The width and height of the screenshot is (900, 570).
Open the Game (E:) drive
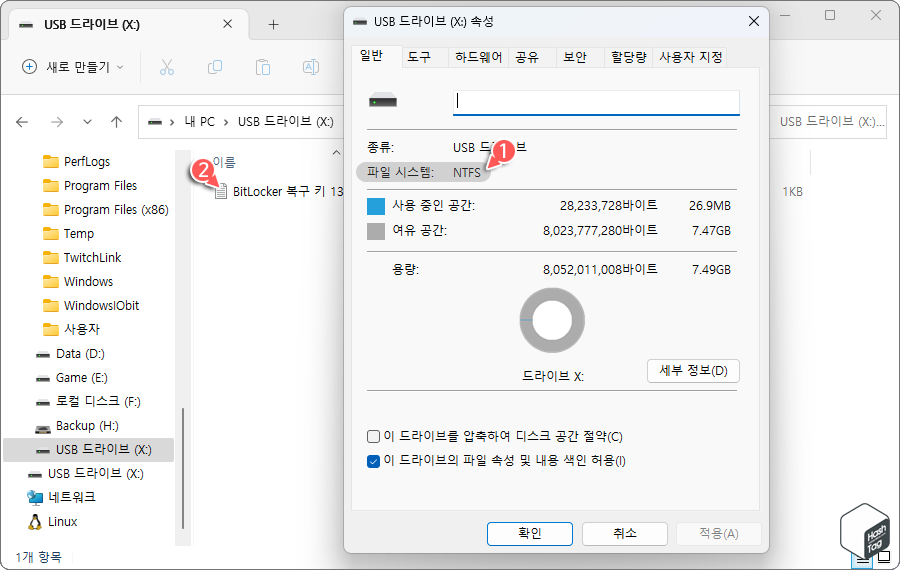[x=72, y=378]
